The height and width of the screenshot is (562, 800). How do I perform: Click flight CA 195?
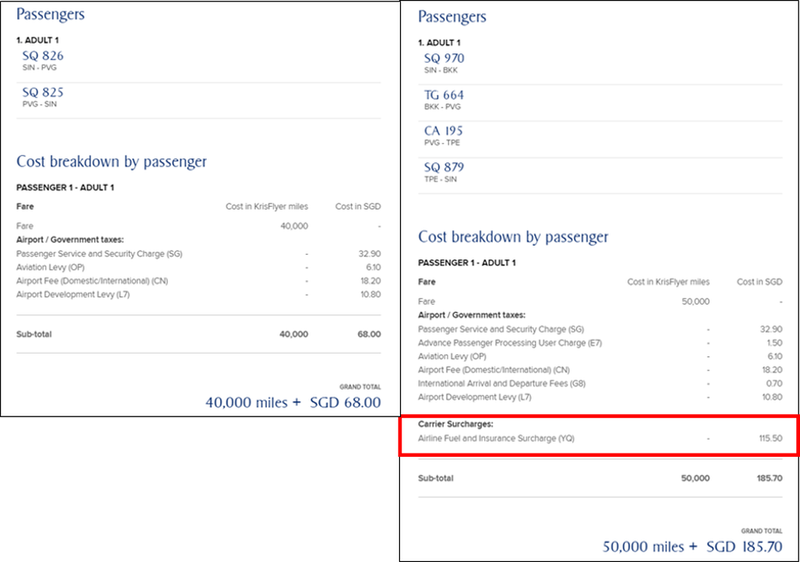[443, 131]
